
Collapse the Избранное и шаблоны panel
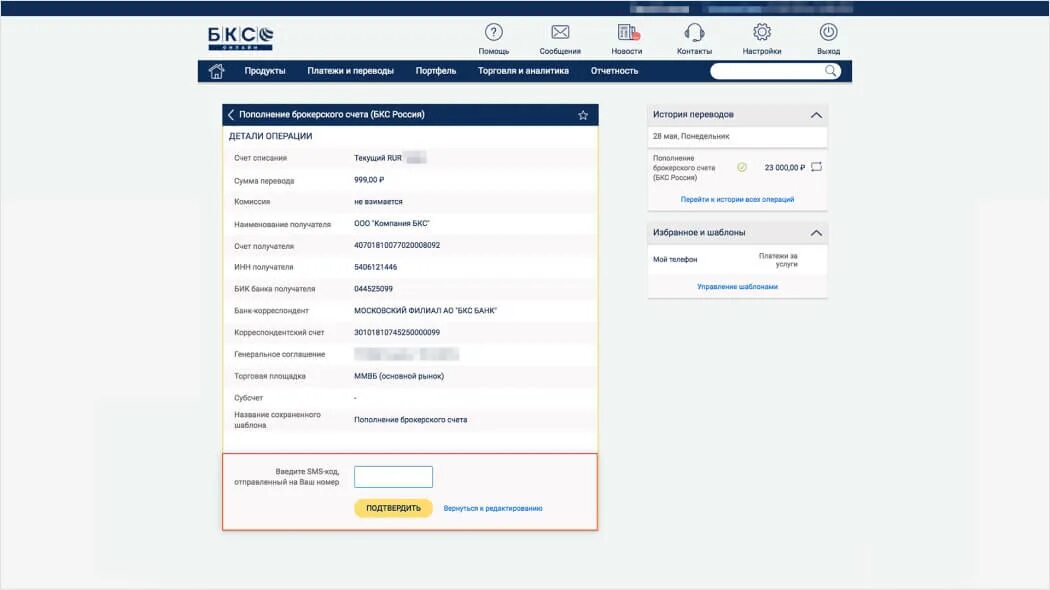pos(816,233)
